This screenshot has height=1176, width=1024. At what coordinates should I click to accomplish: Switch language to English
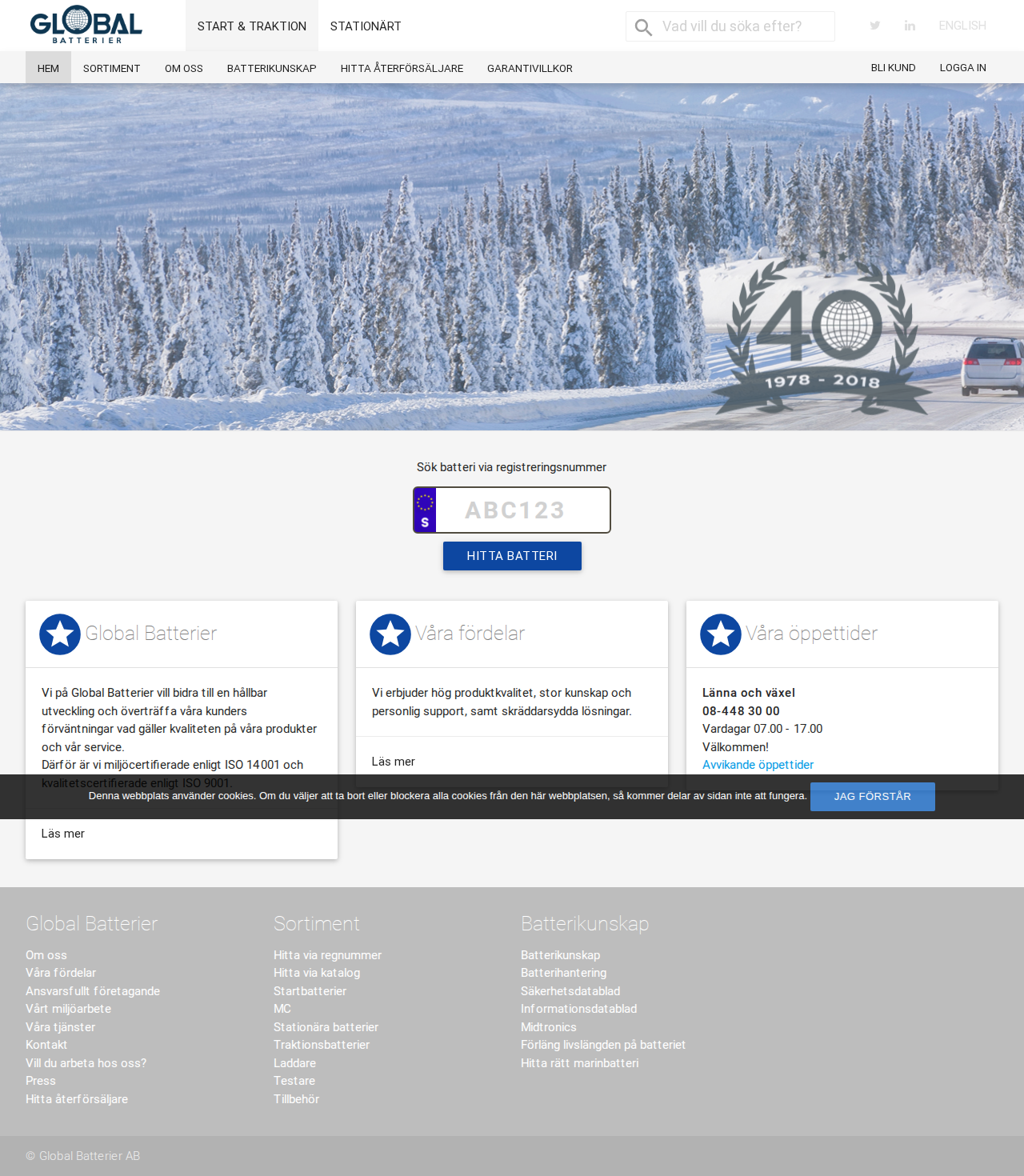[962, 26]
